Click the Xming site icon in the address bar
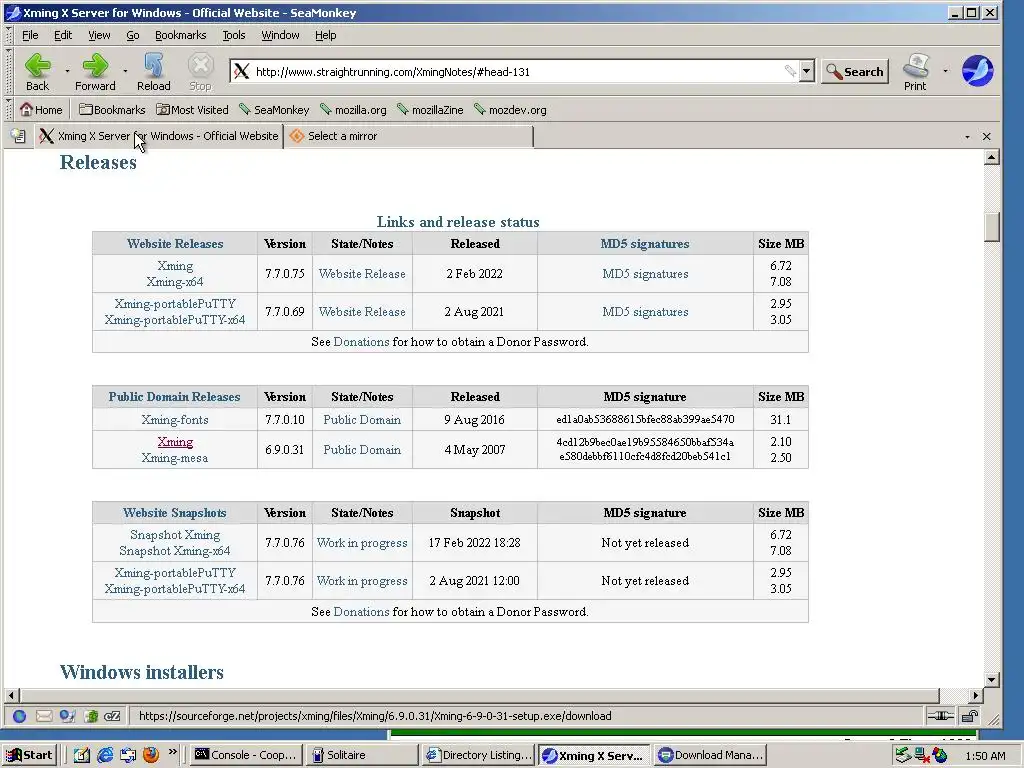The image size is (1024, 768). click(x=242, y=71)
